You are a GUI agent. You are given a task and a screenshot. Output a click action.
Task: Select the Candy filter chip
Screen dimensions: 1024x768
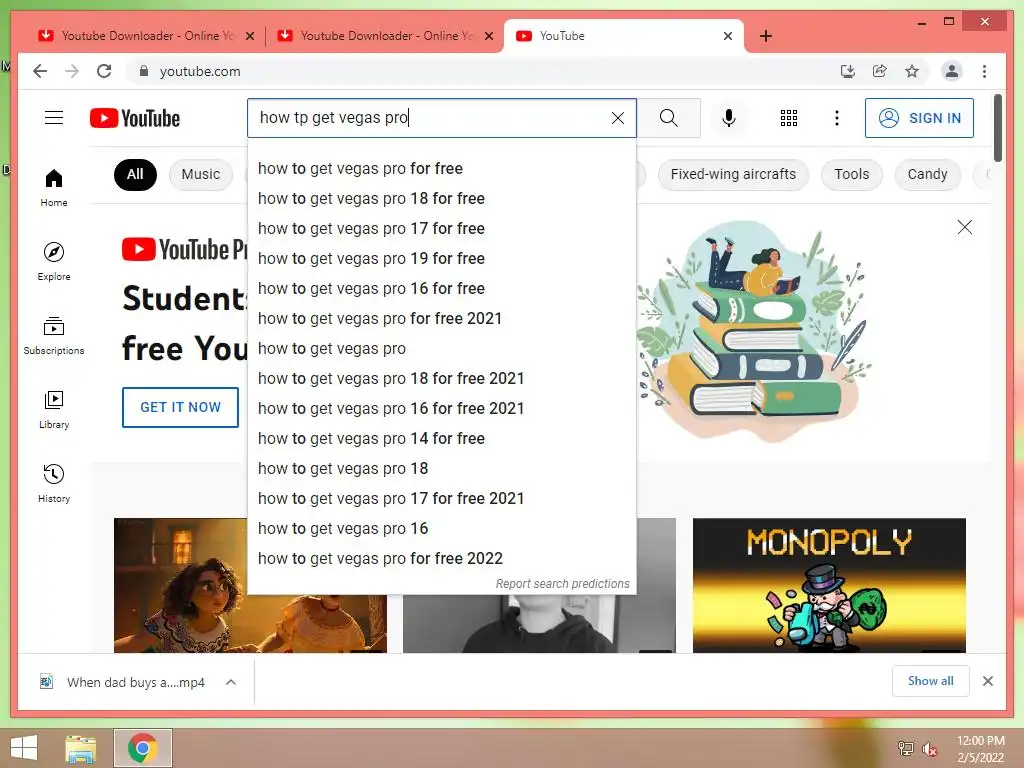(927, 174)
